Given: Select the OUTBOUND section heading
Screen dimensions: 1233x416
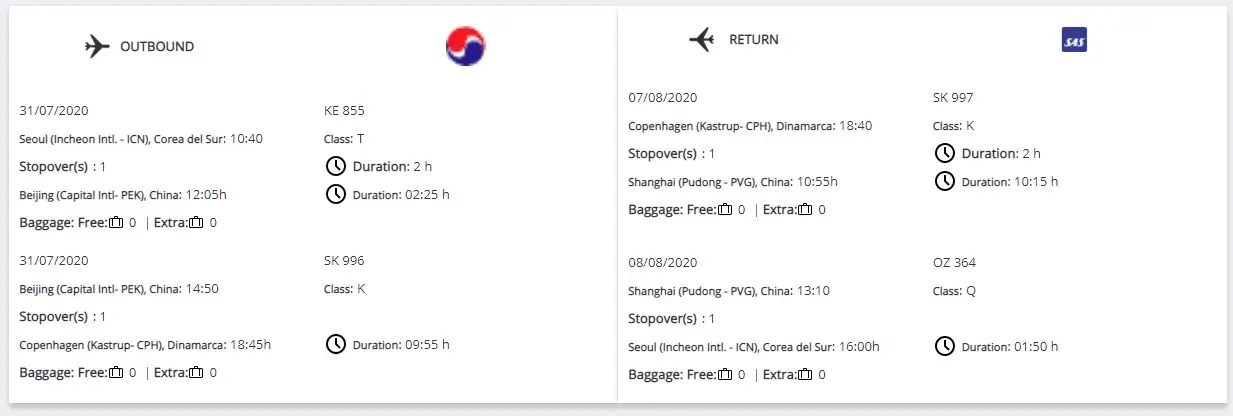Looking at the screenshot, I should (x=157, y=47).
